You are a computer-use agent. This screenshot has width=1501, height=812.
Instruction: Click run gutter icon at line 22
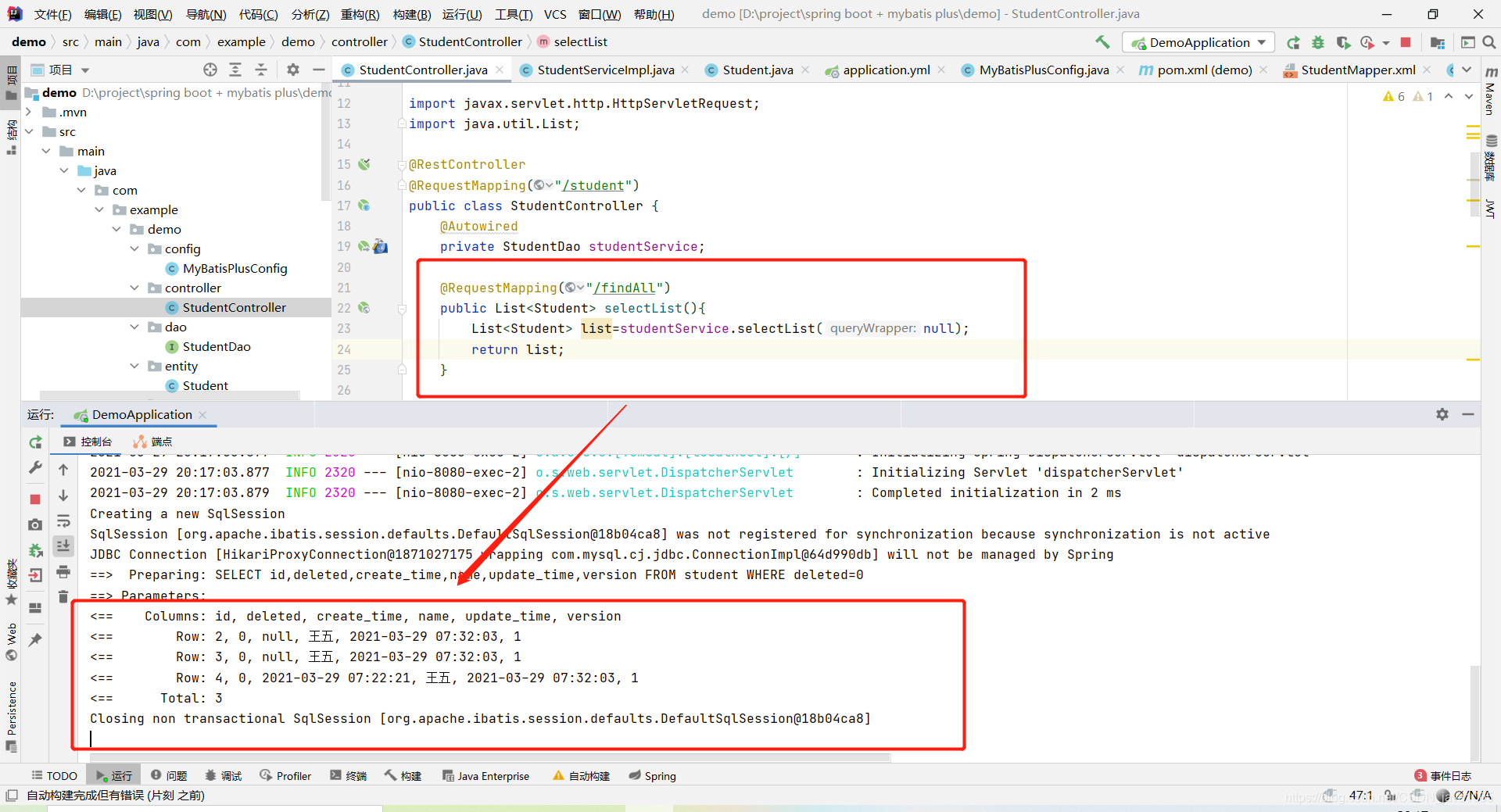point(364,308)
